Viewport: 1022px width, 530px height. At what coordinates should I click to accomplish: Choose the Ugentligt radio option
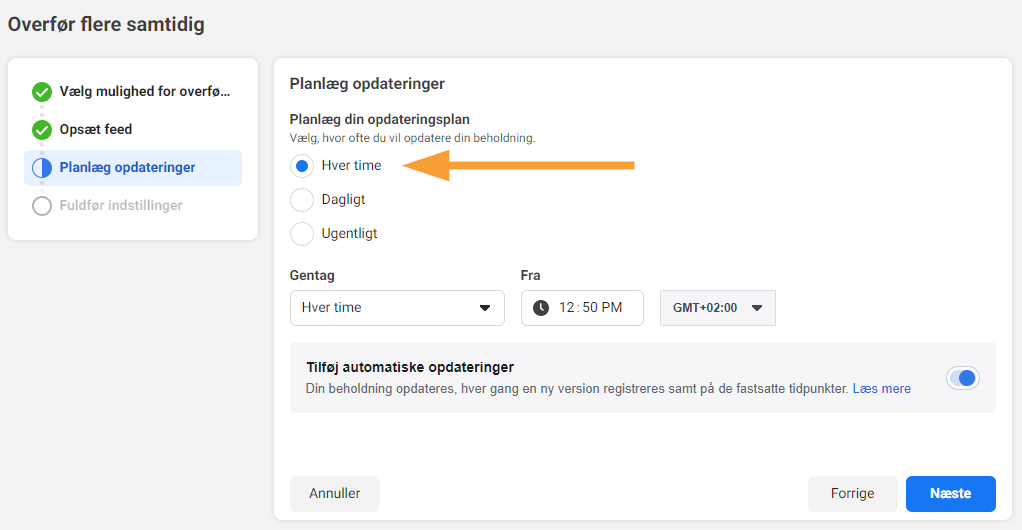[x=302, y=233]
